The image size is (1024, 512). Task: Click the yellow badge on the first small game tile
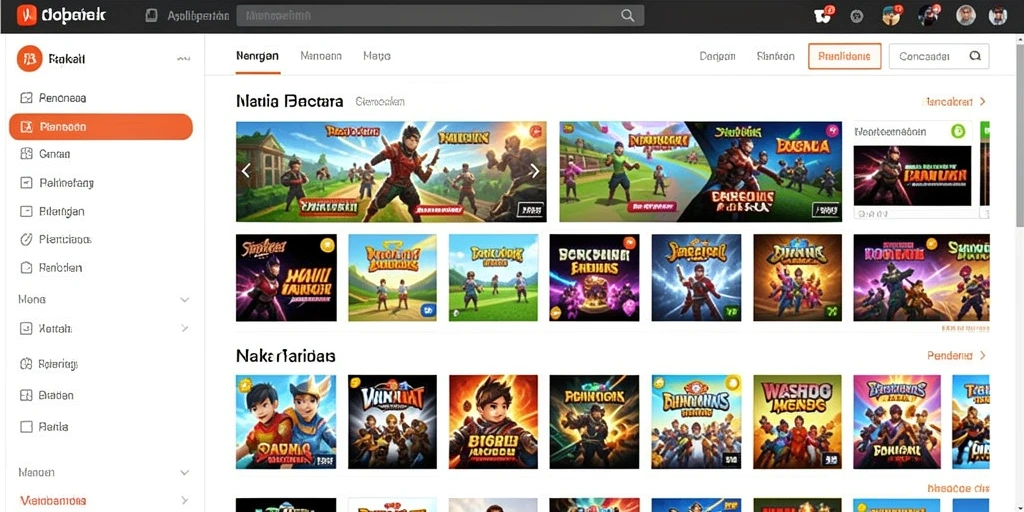point(327,245)
